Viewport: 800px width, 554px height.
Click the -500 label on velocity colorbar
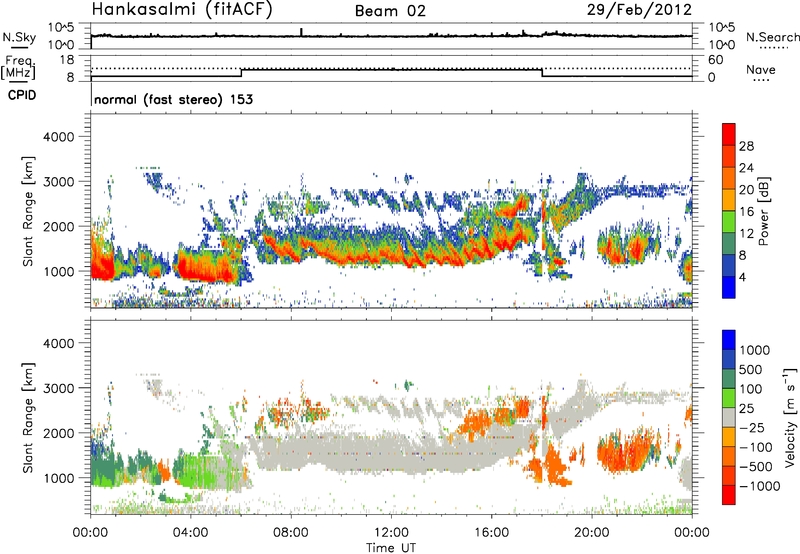[x=757, y=467]
